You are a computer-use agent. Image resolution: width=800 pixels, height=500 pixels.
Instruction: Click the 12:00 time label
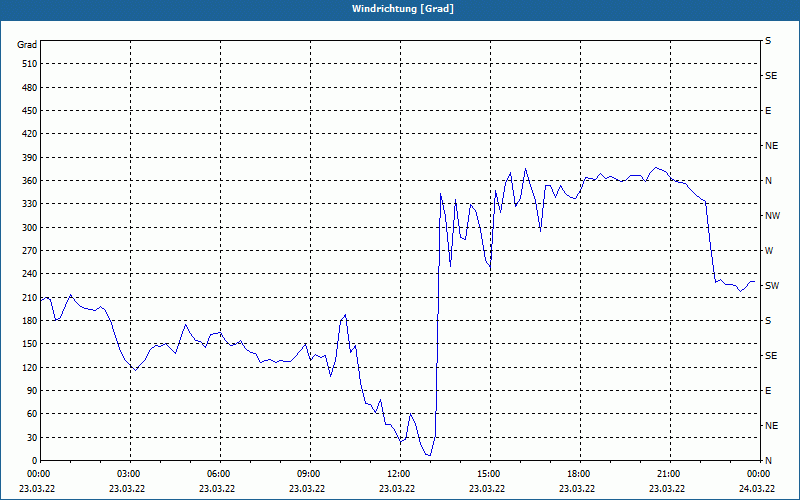[x=400, y=474]
